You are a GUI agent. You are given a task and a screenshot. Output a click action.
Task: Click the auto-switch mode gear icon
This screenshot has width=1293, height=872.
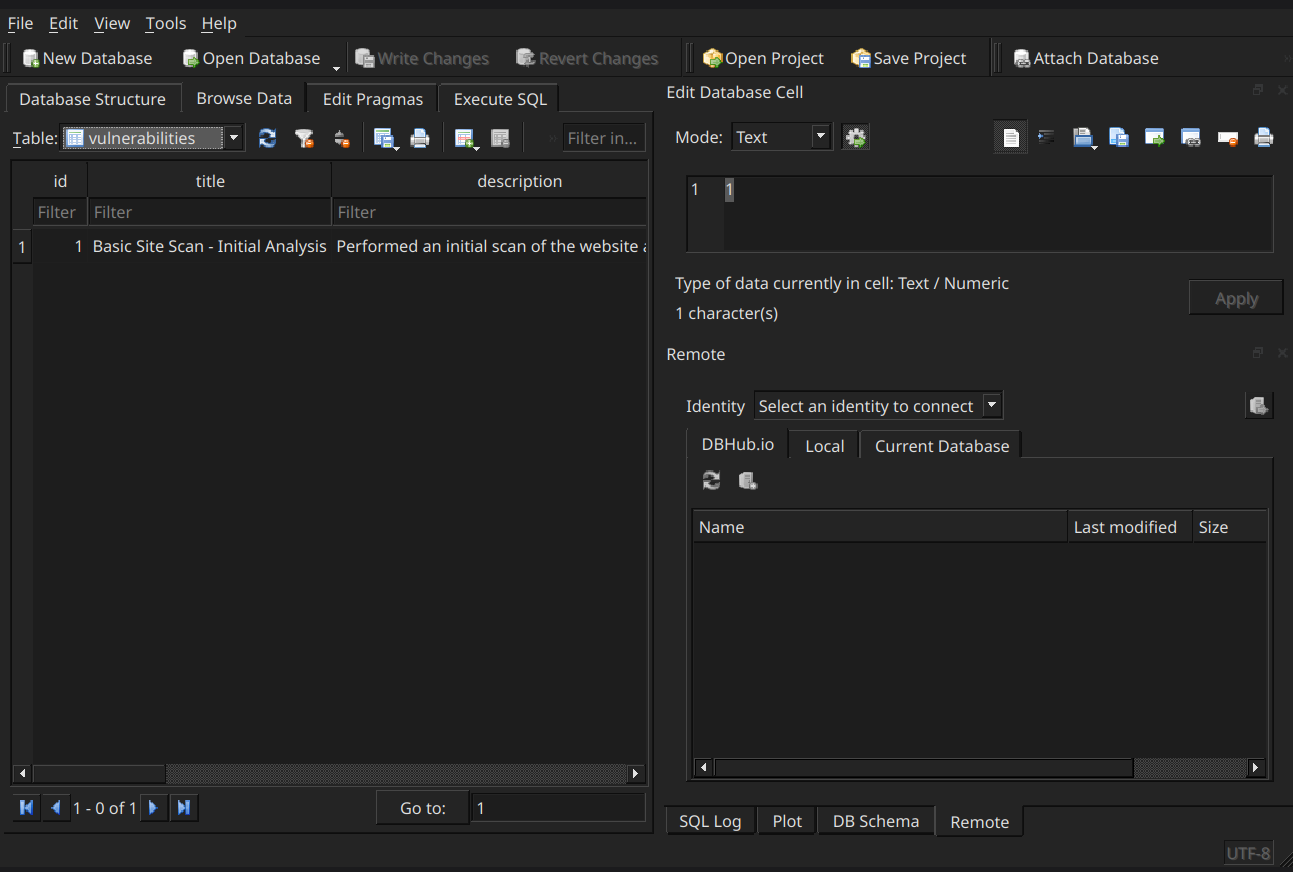coord(855,137)
